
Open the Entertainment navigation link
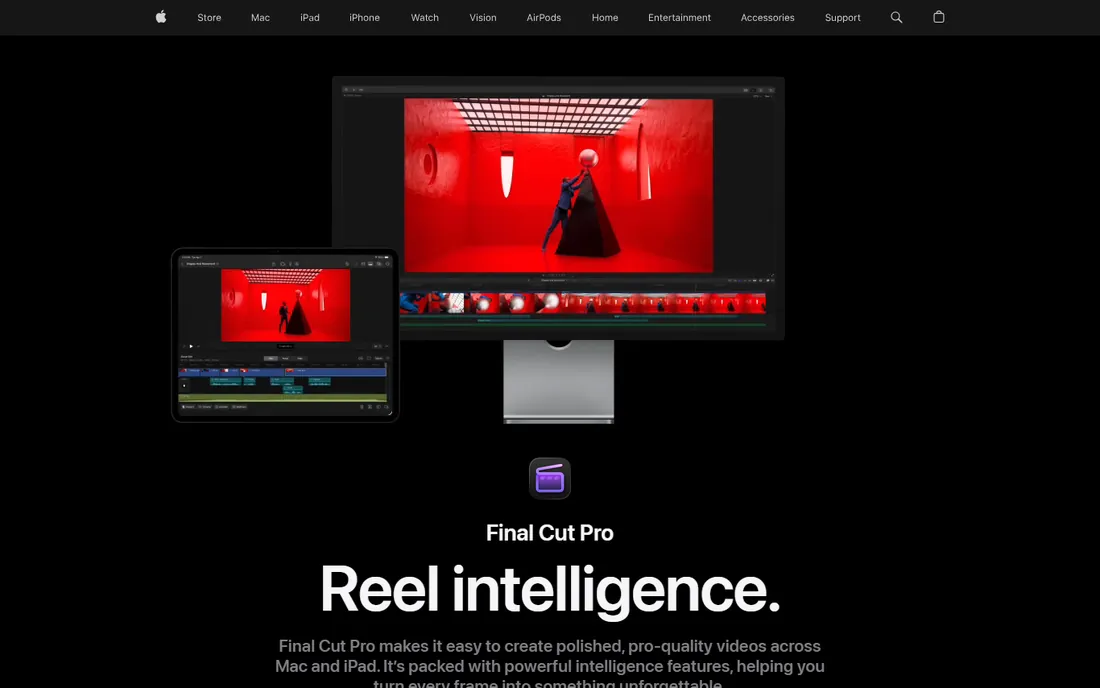pos(679,18)
